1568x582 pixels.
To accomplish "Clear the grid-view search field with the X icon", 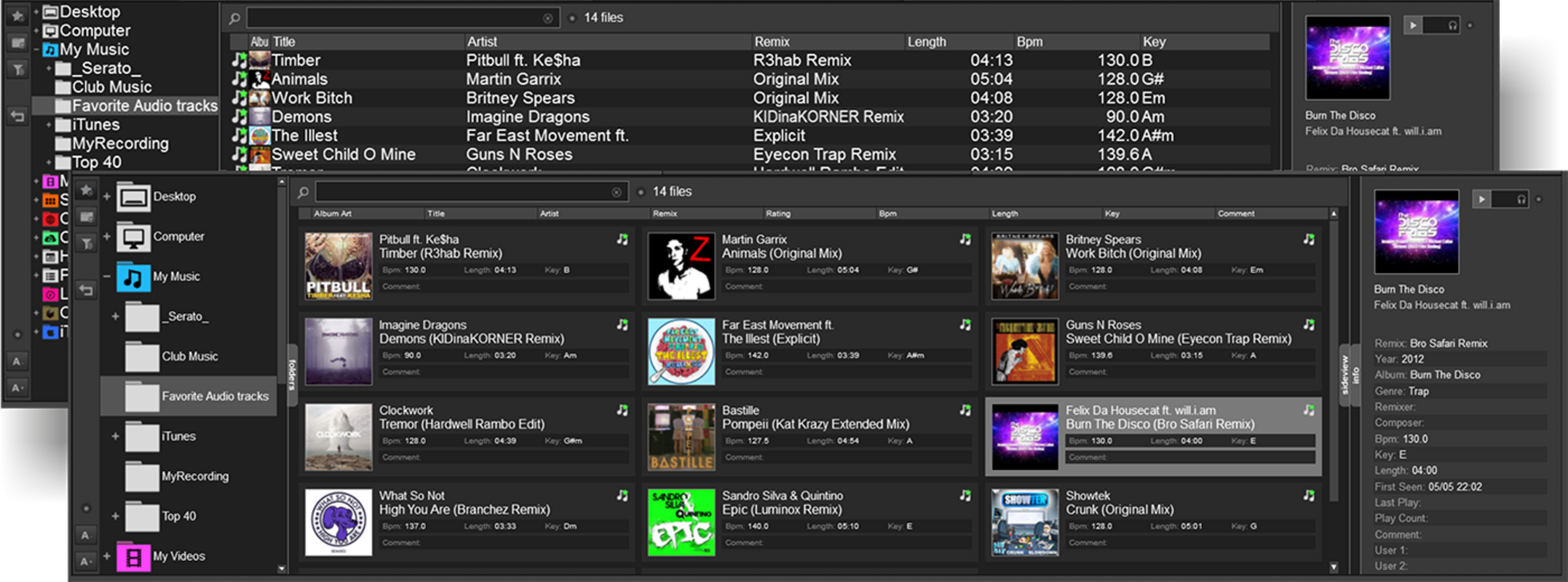I will pos(617,192).
